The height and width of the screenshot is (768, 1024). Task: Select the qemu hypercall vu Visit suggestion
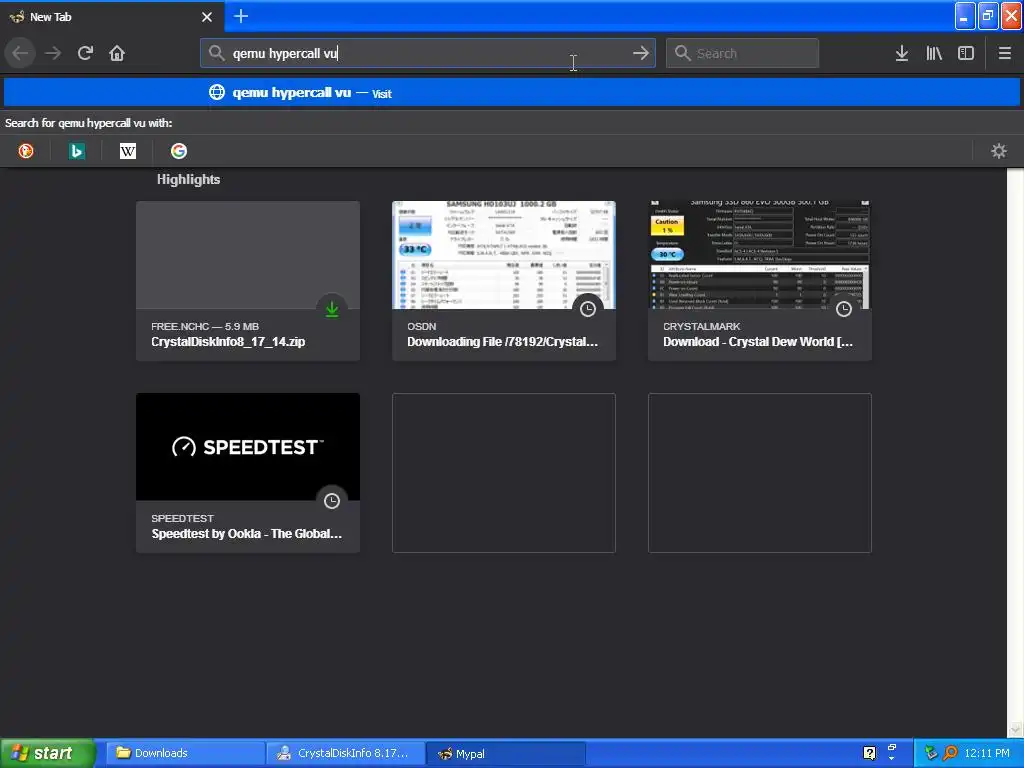(511, 93)
